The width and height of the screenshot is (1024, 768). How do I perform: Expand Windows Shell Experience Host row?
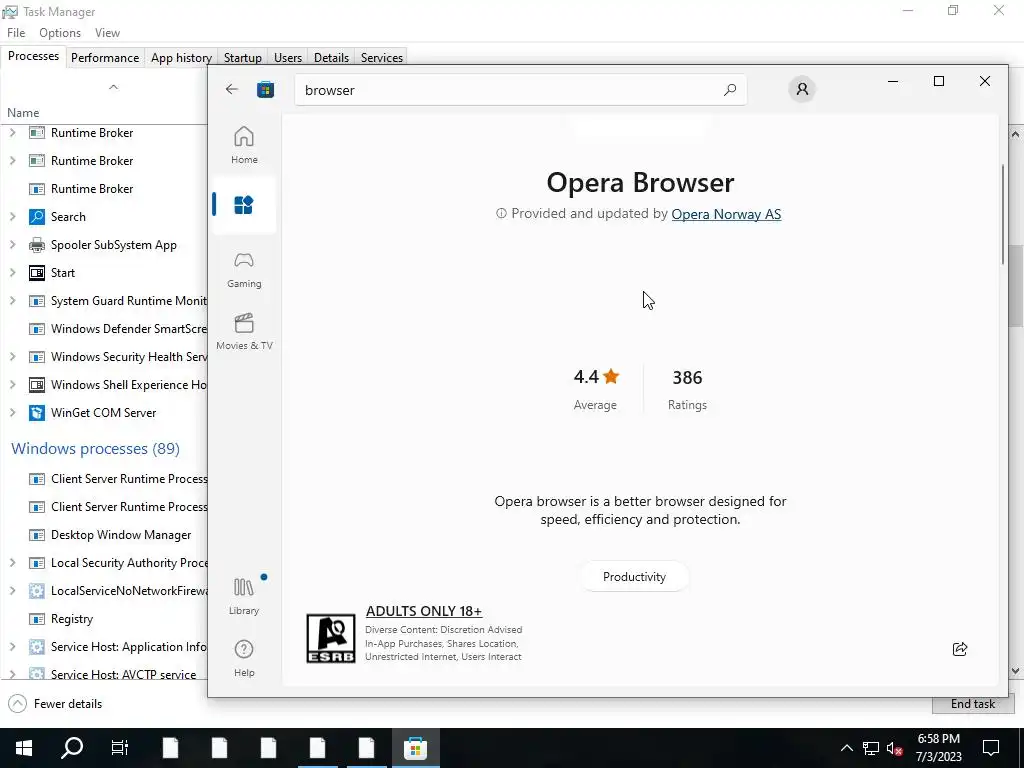tap(12, 385)
